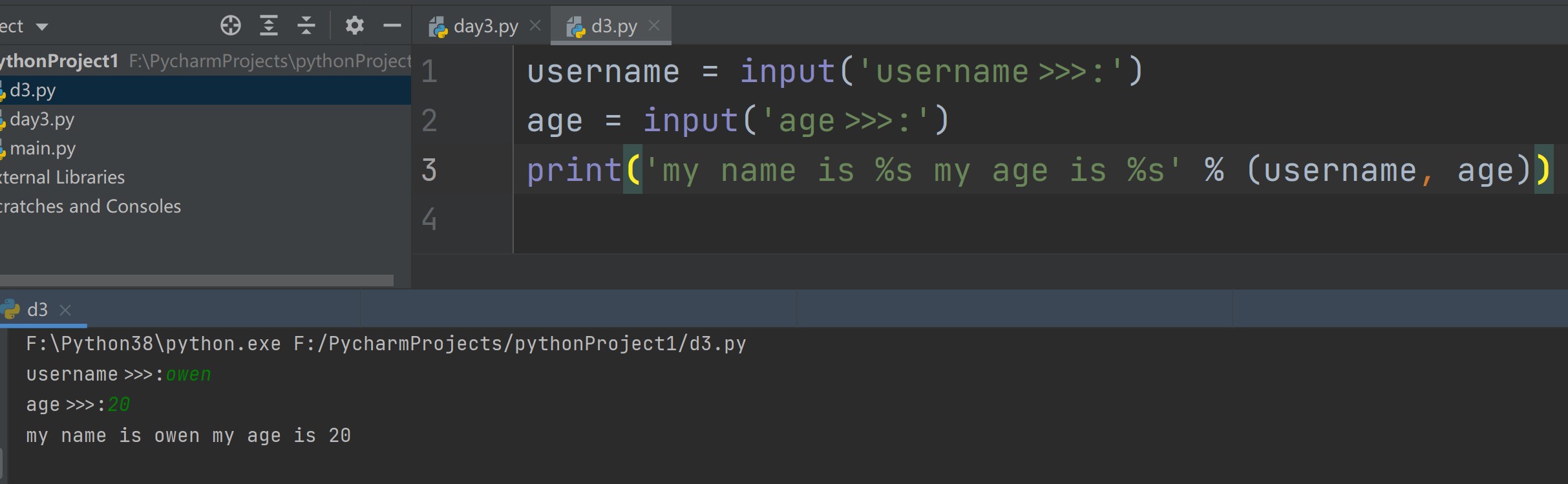The image size is (1568, 484).
Task: Switch to the day3.py editor tab
Action: coord(485,26)
